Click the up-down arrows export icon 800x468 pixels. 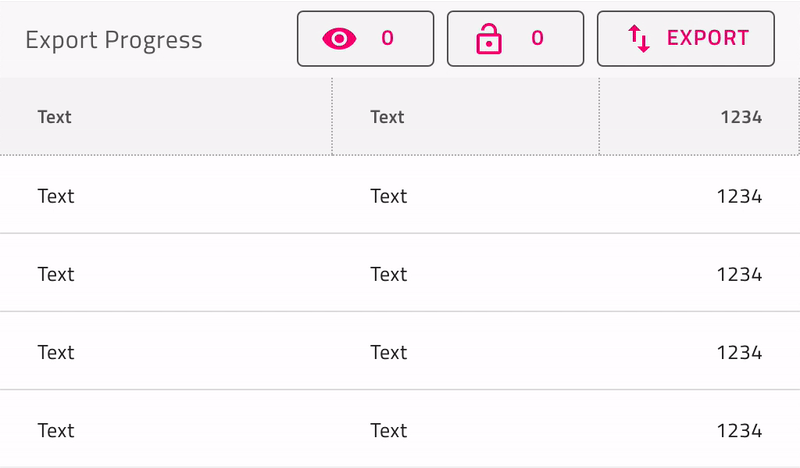[x=639, y=39]
